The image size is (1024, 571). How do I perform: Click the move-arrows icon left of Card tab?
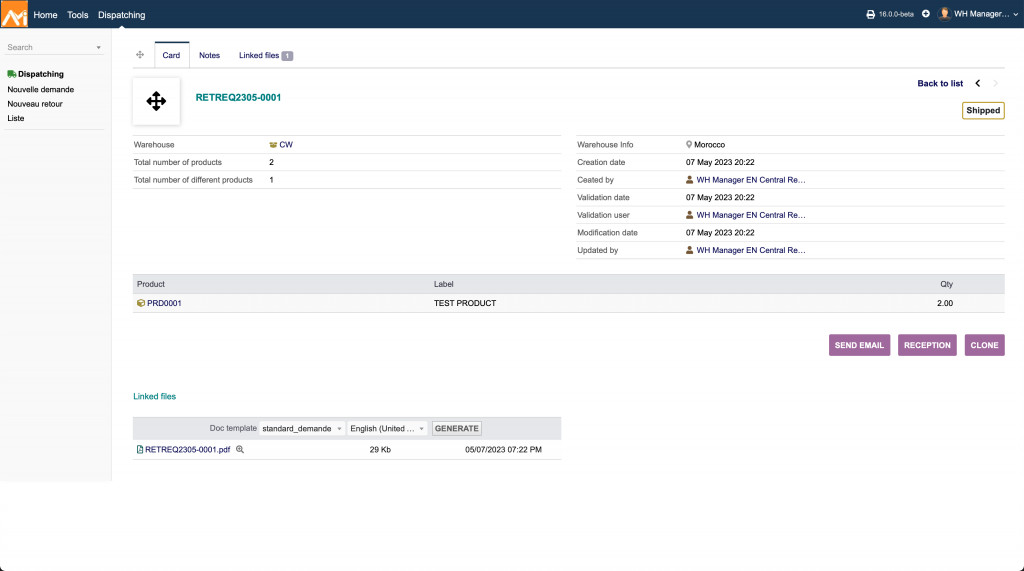coord(140,55)
